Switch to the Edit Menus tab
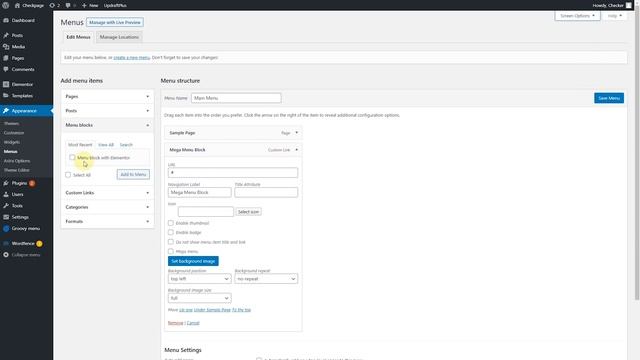The height and width of the screenshot is (360, 640). coord(78,37)
